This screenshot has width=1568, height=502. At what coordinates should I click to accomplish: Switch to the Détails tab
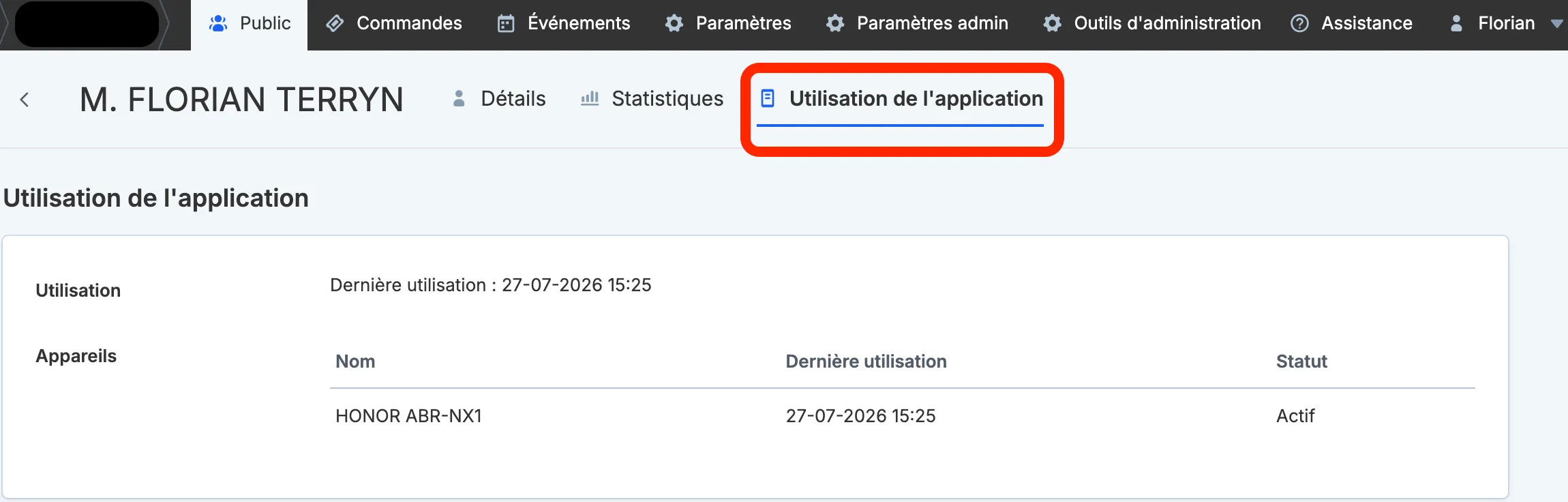499,100
